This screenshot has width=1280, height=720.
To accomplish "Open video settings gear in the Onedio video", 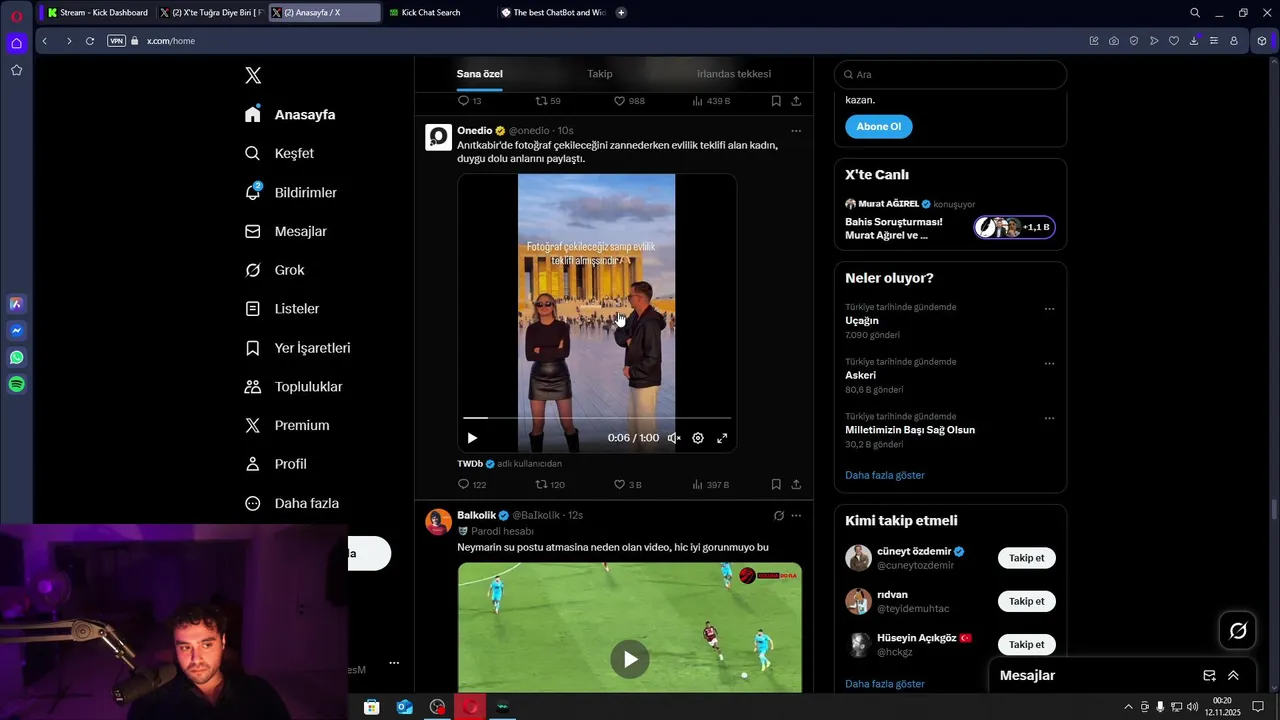I will tap(698, 438).
